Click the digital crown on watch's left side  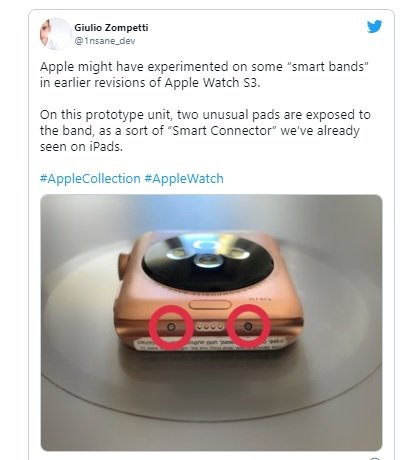coord(123,267)
